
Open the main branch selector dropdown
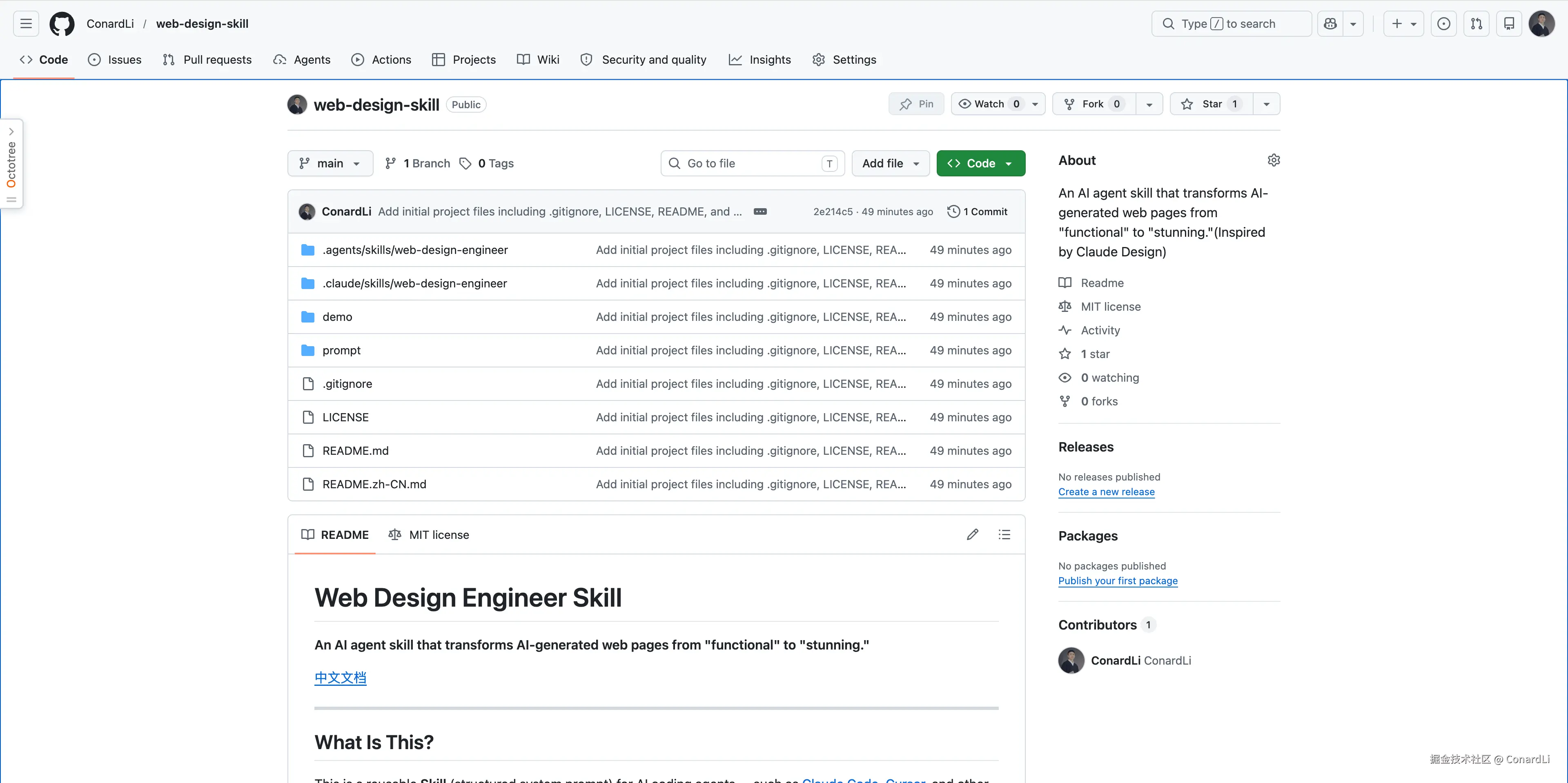[330, 163]
